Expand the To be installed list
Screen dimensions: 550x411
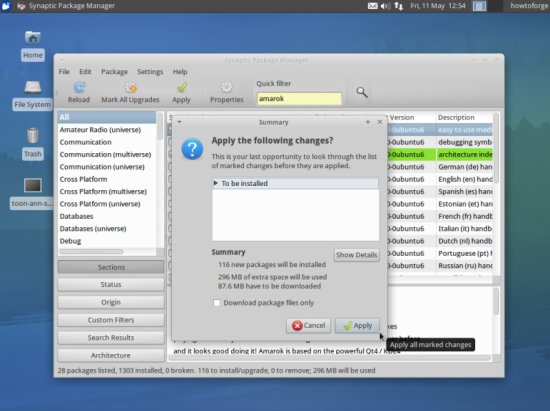(x=216, y=183)
